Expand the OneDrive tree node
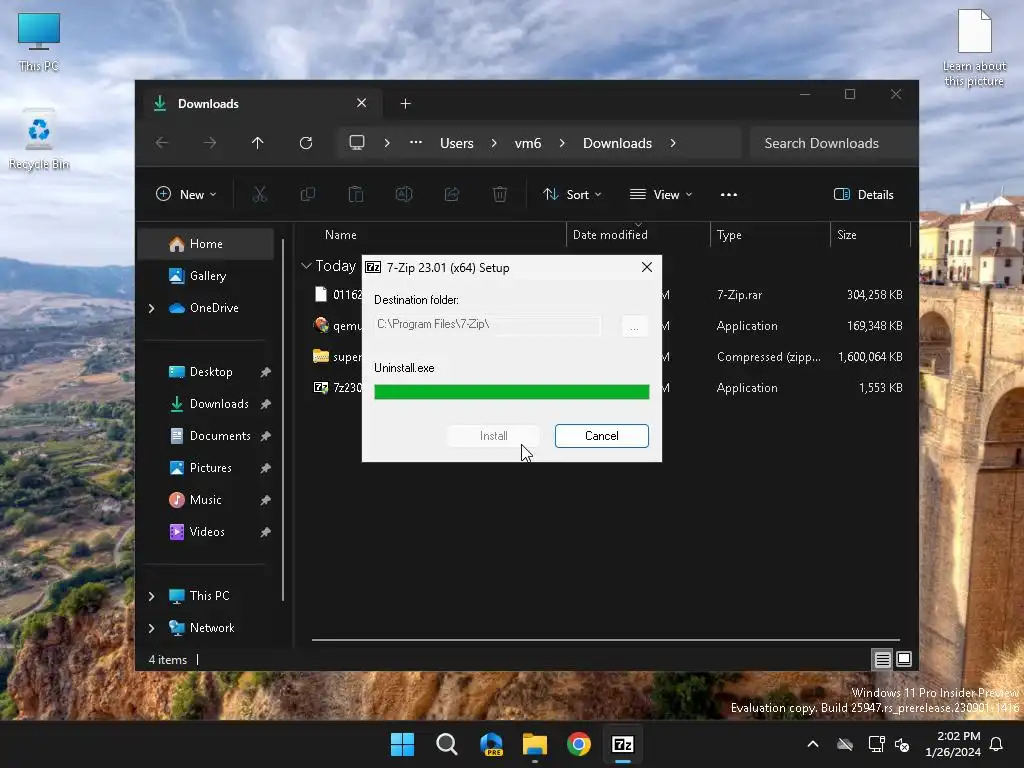 tap(152, 308)
